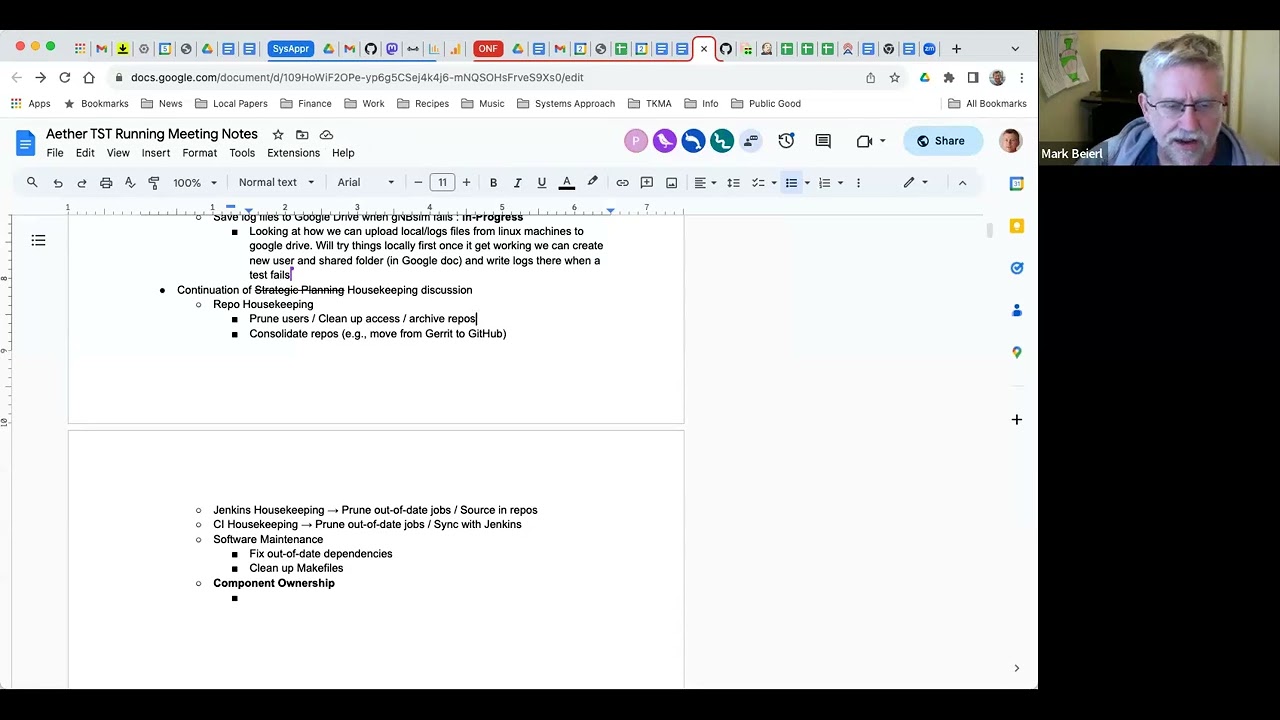Switch to the SysAppr browser tab
Image resolution: width=1280 pixels, height=720 pixels.
pyautogui.click(x=291, y=48)
